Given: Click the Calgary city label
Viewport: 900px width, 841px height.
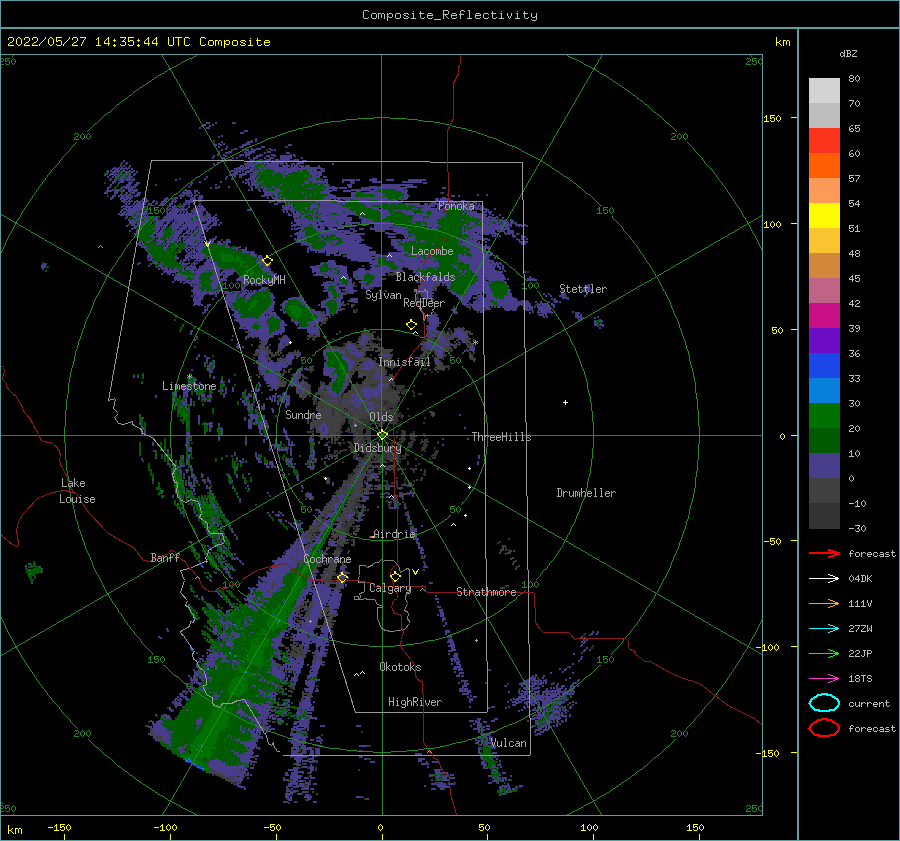Looking at the screenshot, I should [390, 588].
